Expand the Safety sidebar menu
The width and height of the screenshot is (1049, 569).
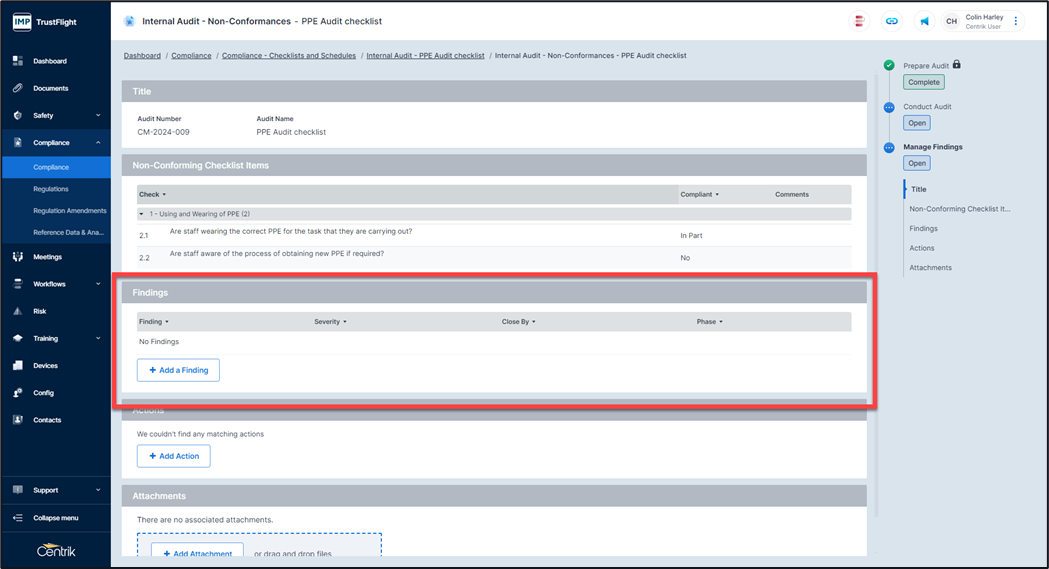pos(97,115)
